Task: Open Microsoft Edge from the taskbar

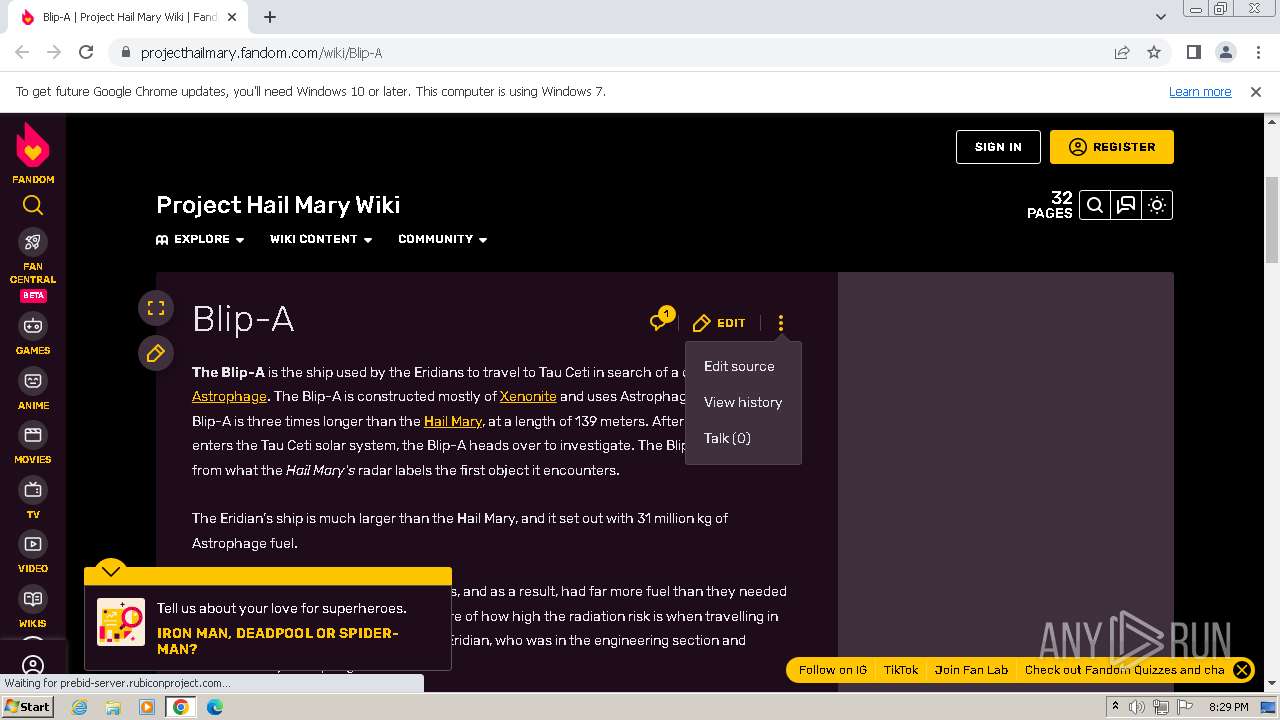Action: (214, 707)
